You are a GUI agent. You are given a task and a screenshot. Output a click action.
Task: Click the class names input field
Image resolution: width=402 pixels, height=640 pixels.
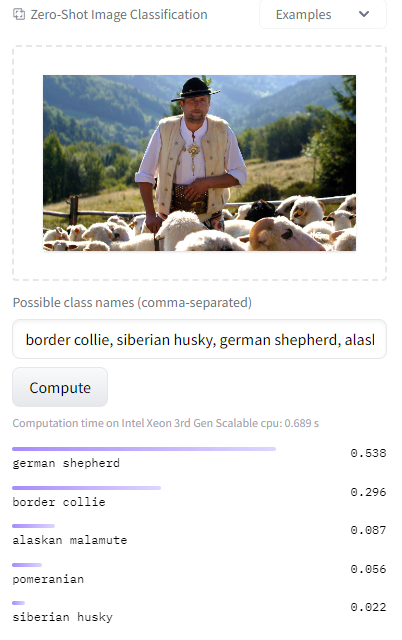tap(200, 339)
